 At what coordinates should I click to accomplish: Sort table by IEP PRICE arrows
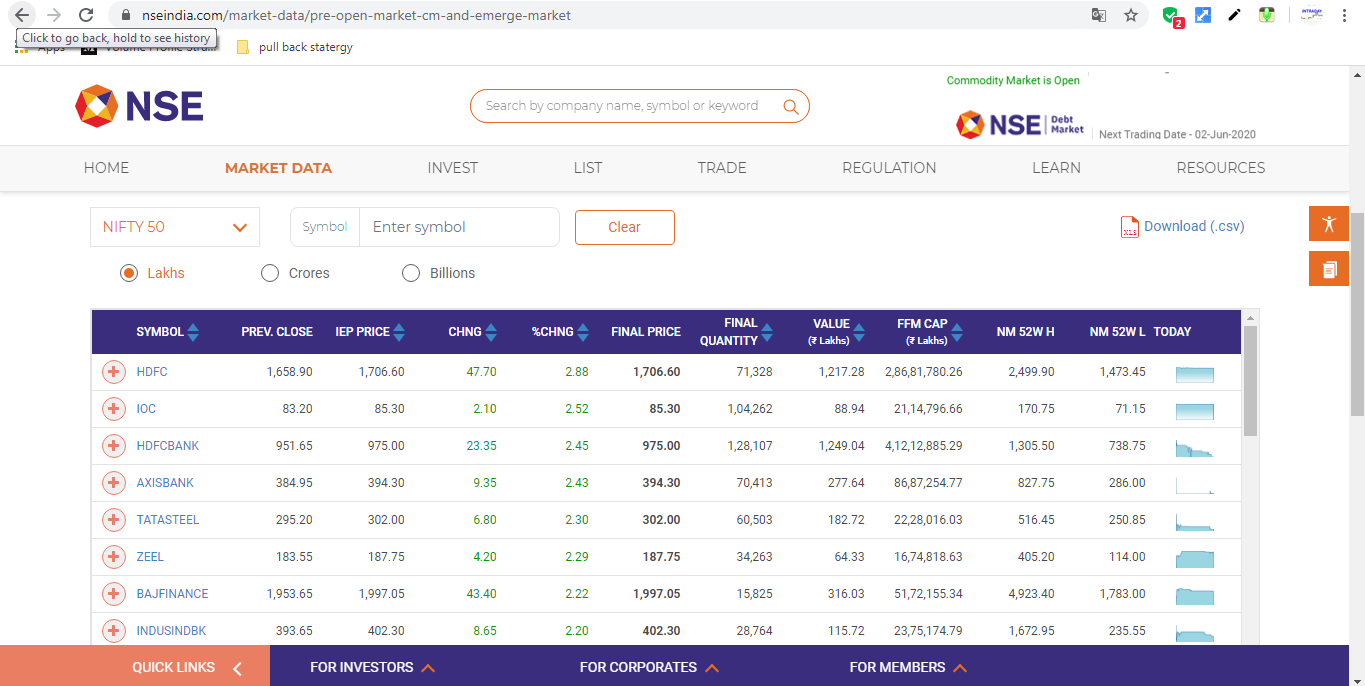point(399,332)
